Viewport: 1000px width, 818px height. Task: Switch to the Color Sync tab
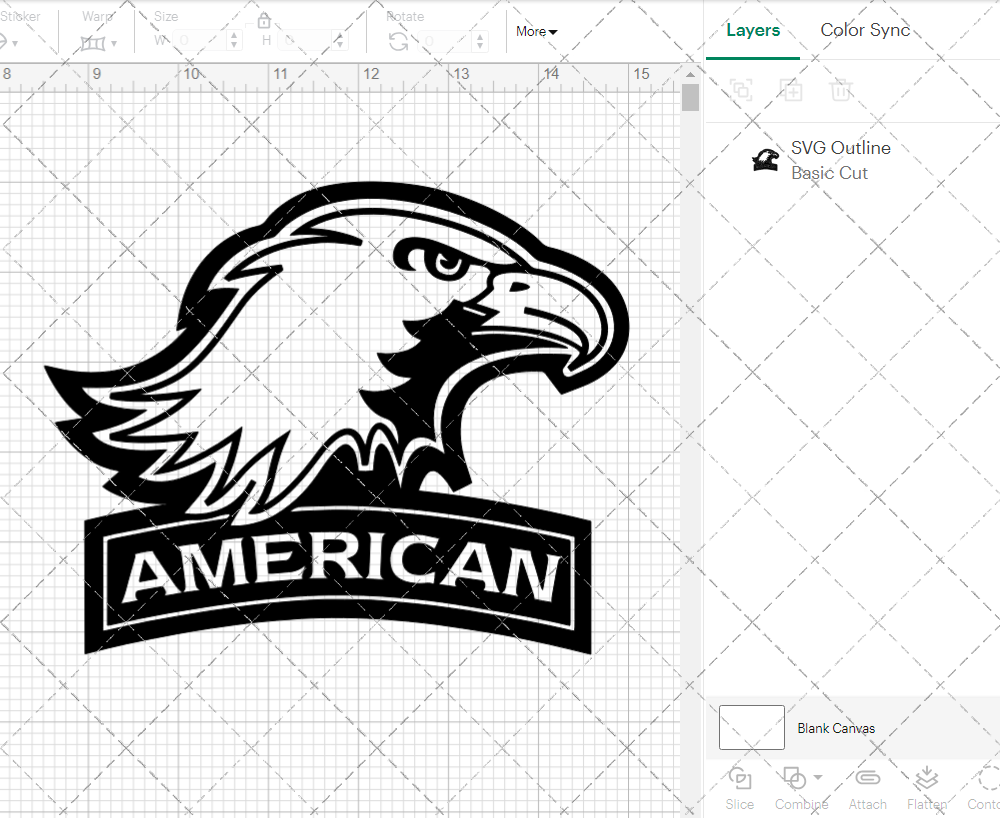coord(864,30)
